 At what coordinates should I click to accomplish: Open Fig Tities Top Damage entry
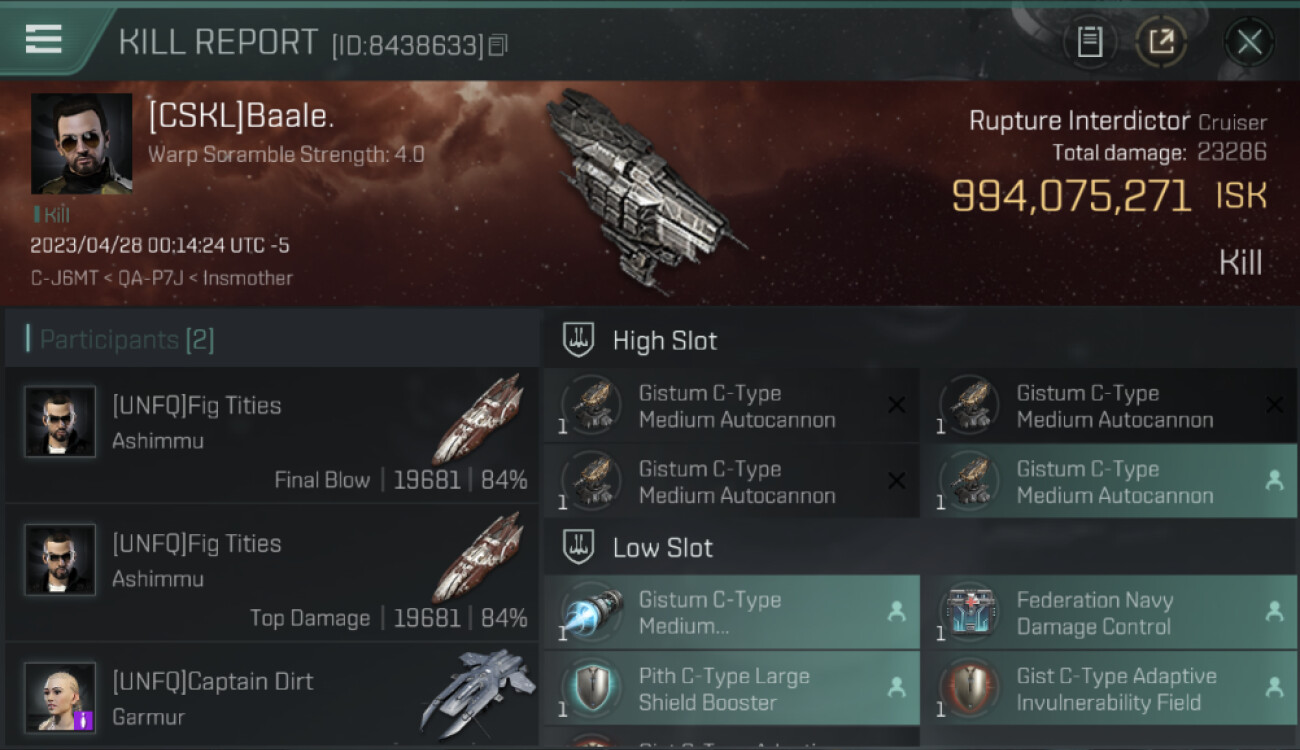pos(272,573)
